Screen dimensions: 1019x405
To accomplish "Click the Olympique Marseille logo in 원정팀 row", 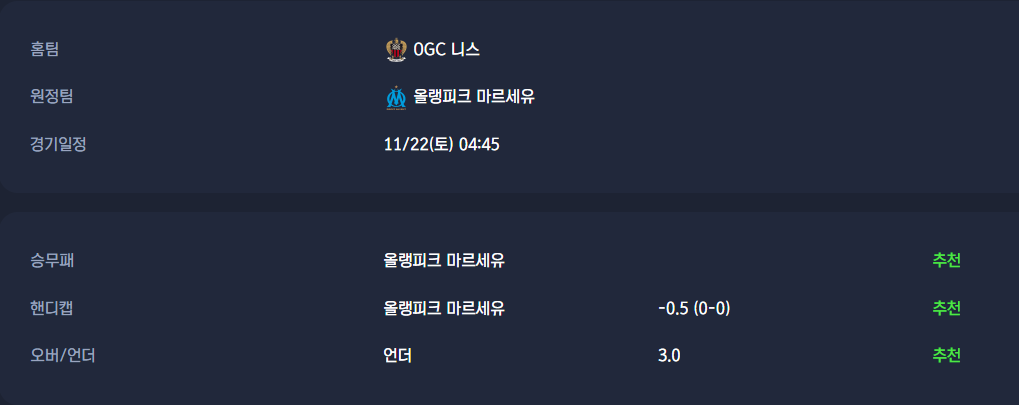I will 396,97.
